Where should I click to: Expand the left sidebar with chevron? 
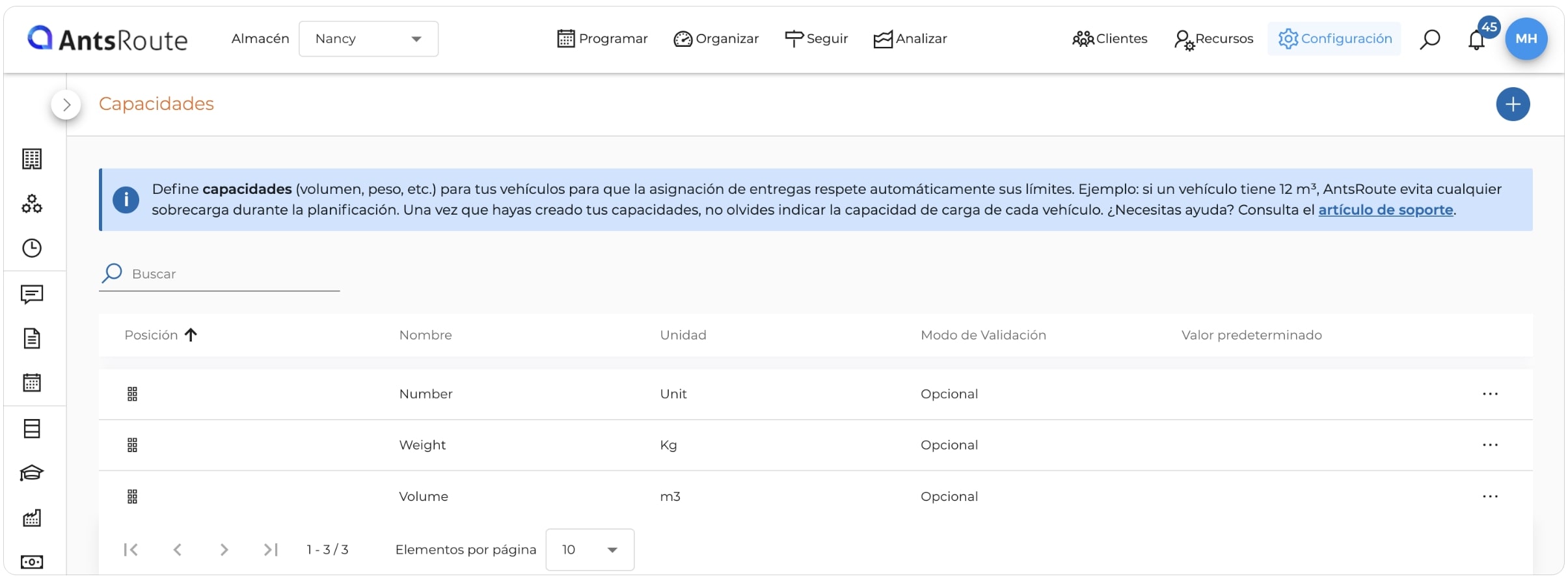66,105
